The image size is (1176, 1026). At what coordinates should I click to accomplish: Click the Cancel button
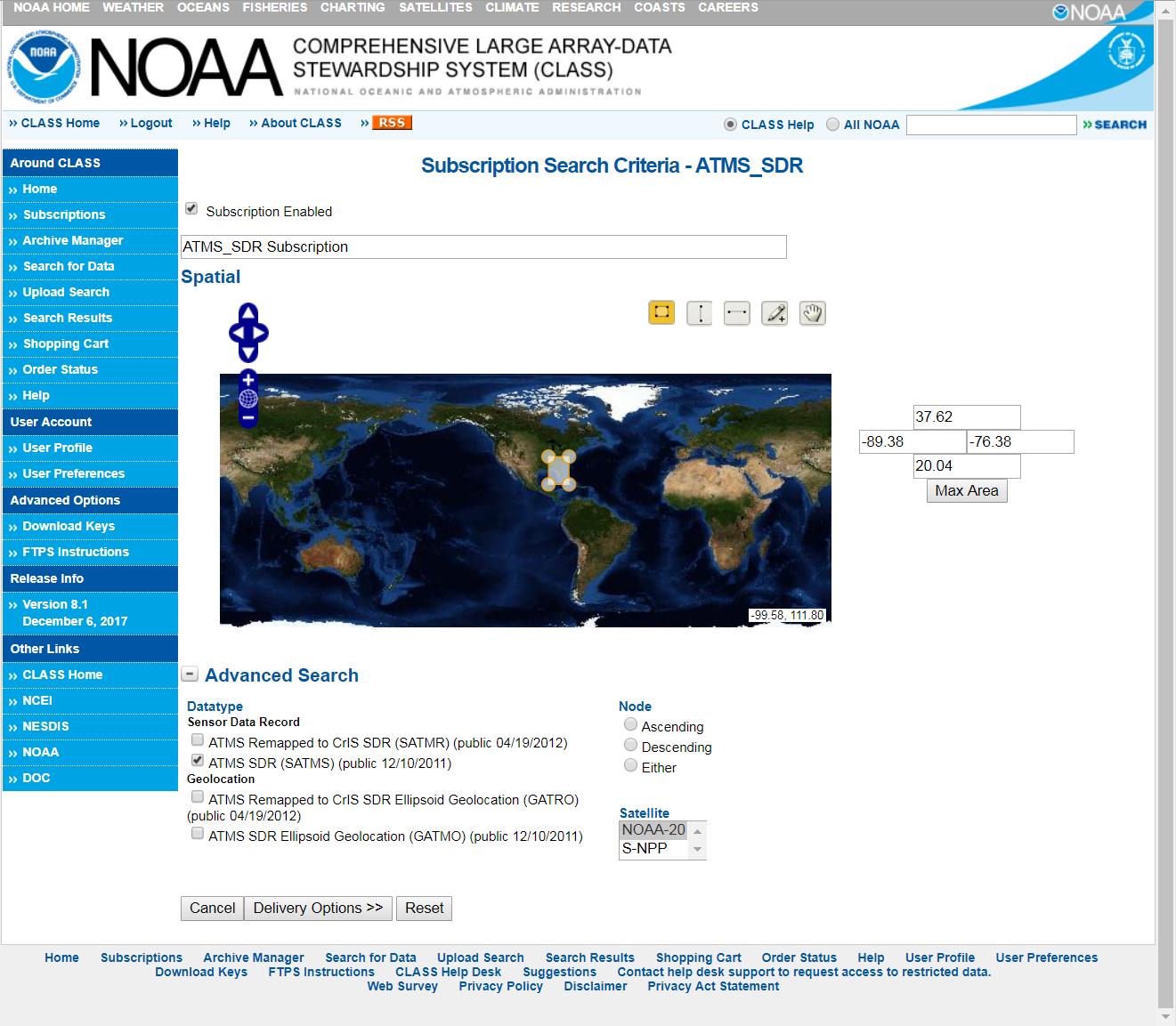212,909
